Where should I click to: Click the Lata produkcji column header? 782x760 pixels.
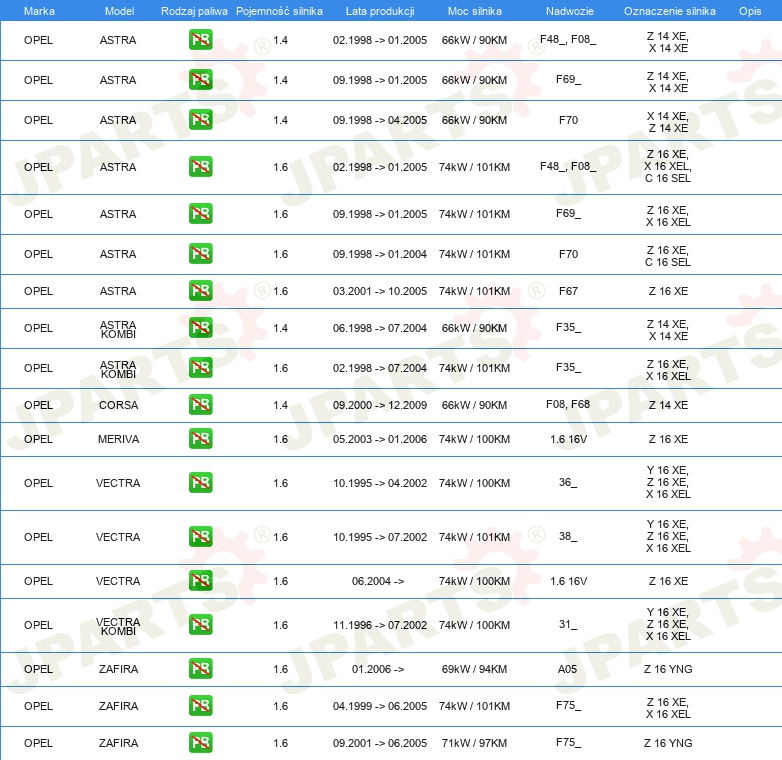[380, 11]
